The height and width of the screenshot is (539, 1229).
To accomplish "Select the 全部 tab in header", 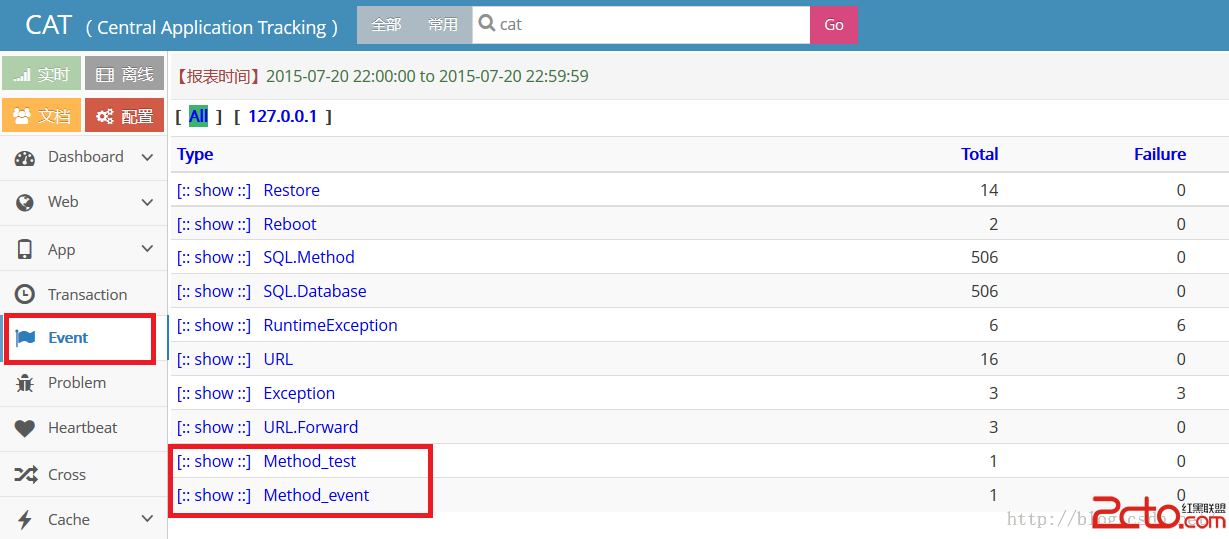I will point(386,25).
